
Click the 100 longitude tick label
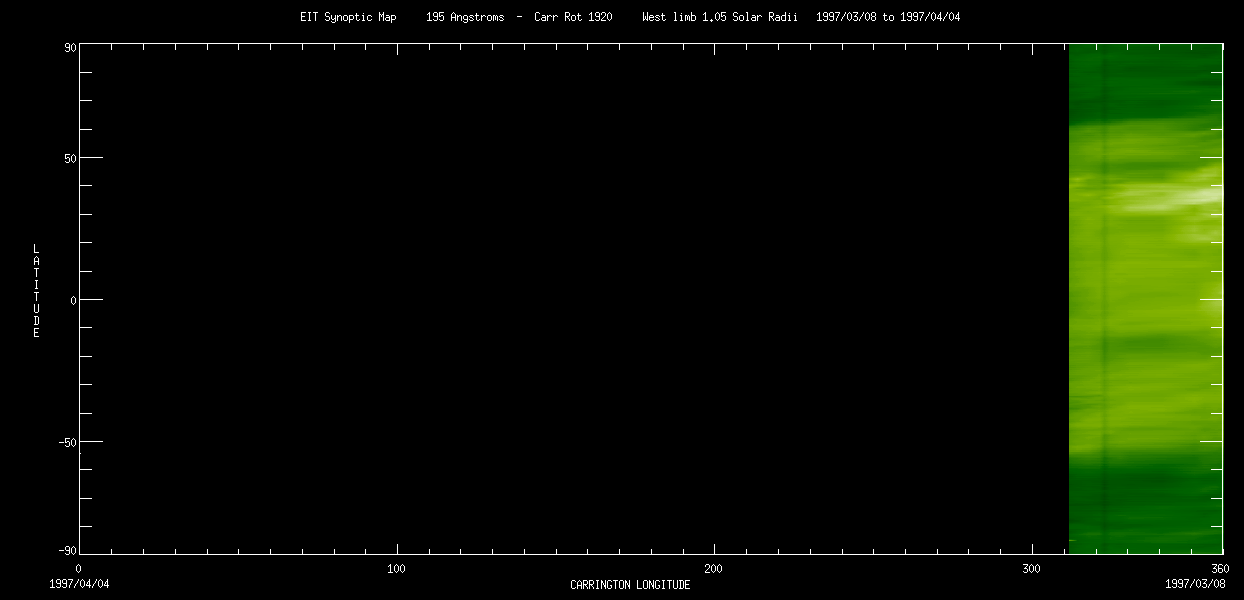[396, 569]
